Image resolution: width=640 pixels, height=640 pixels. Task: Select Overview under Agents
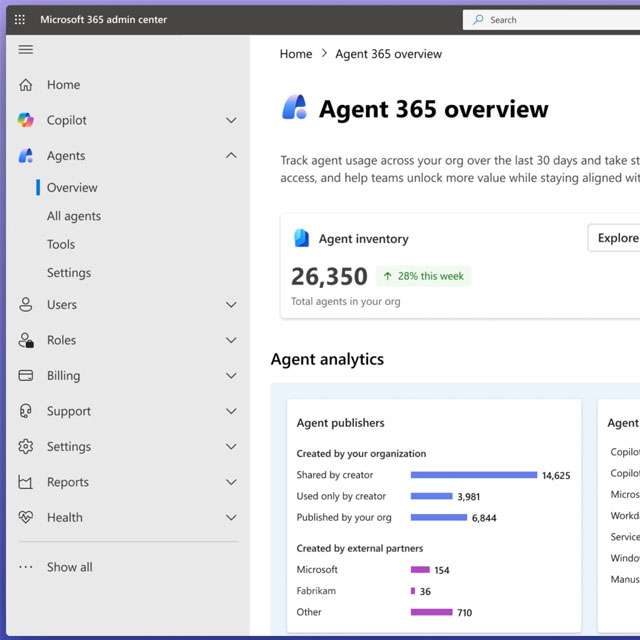tap(72, 188)
